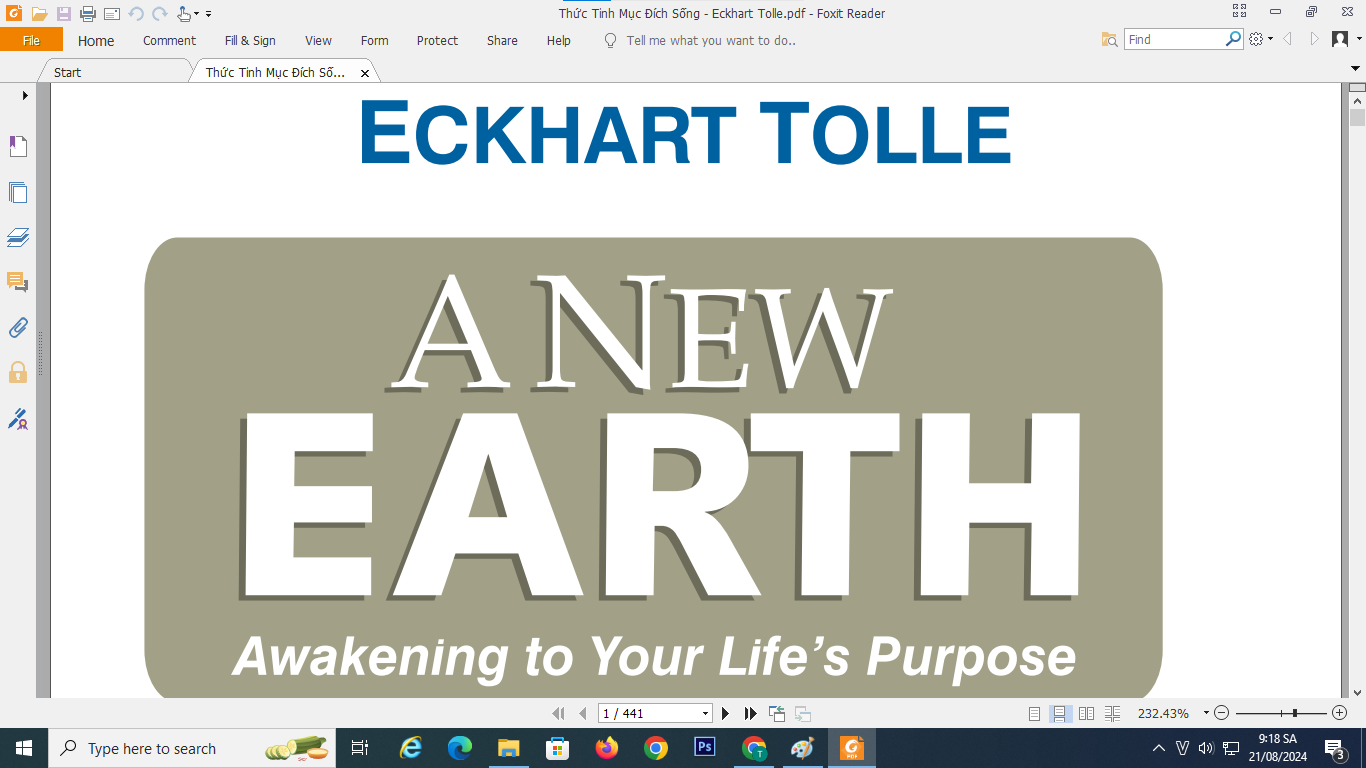Click the zoom slider handle
Screen dimensions: 1366x768
coord(1295,713)
